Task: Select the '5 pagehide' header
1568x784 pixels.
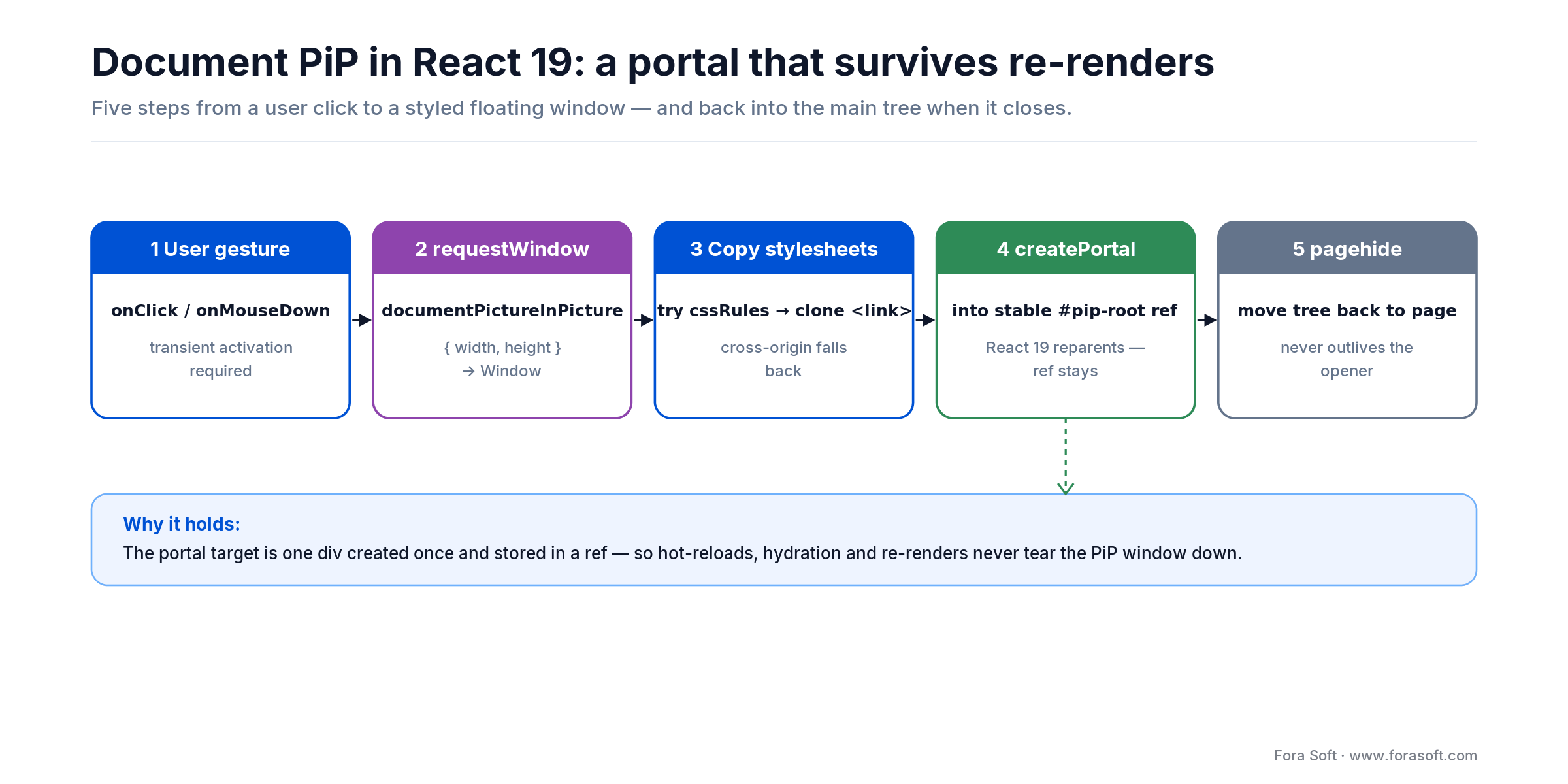Action: pos(1347,248)
